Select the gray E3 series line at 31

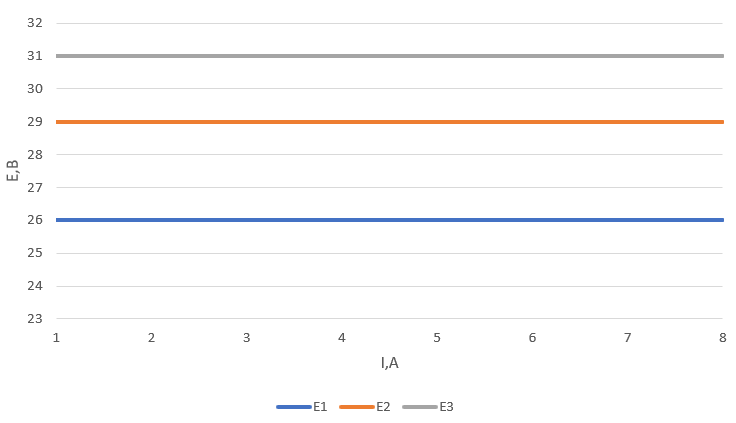coord(390,56)
